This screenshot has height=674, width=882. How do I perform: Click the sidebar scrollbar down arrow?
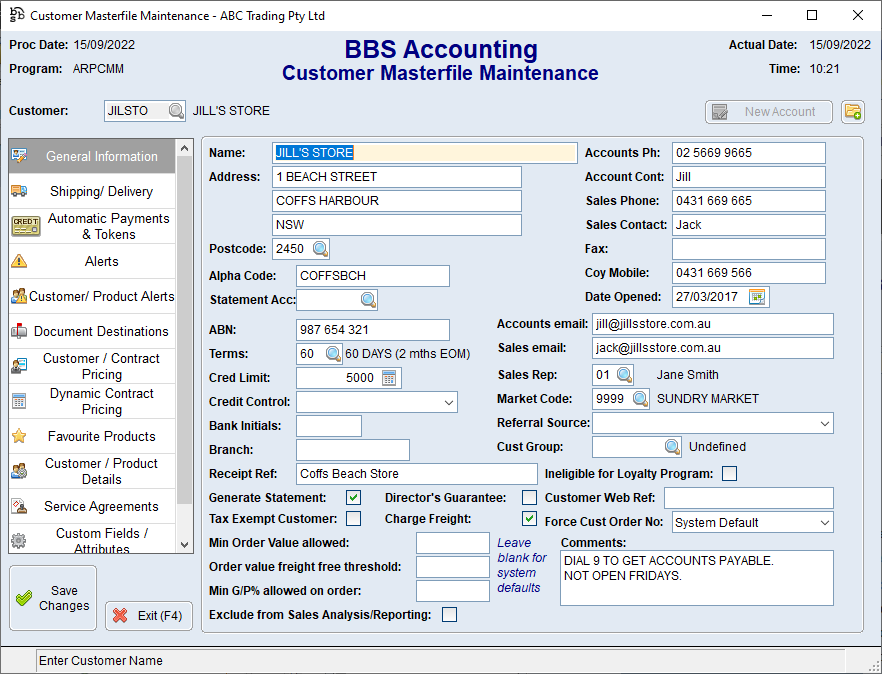[184, 544]
